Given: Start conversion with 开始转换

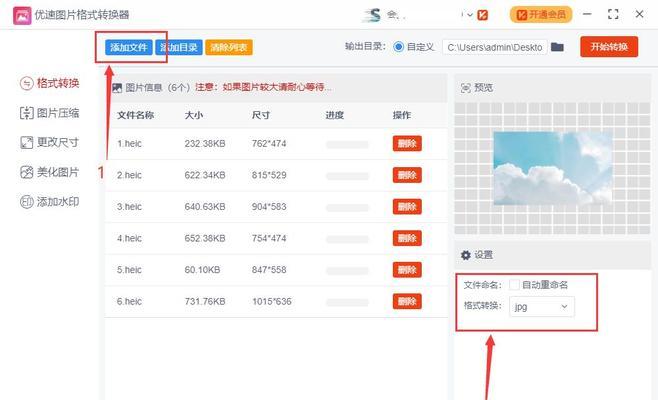Looking at the screenshot, I should click(609, 47).
